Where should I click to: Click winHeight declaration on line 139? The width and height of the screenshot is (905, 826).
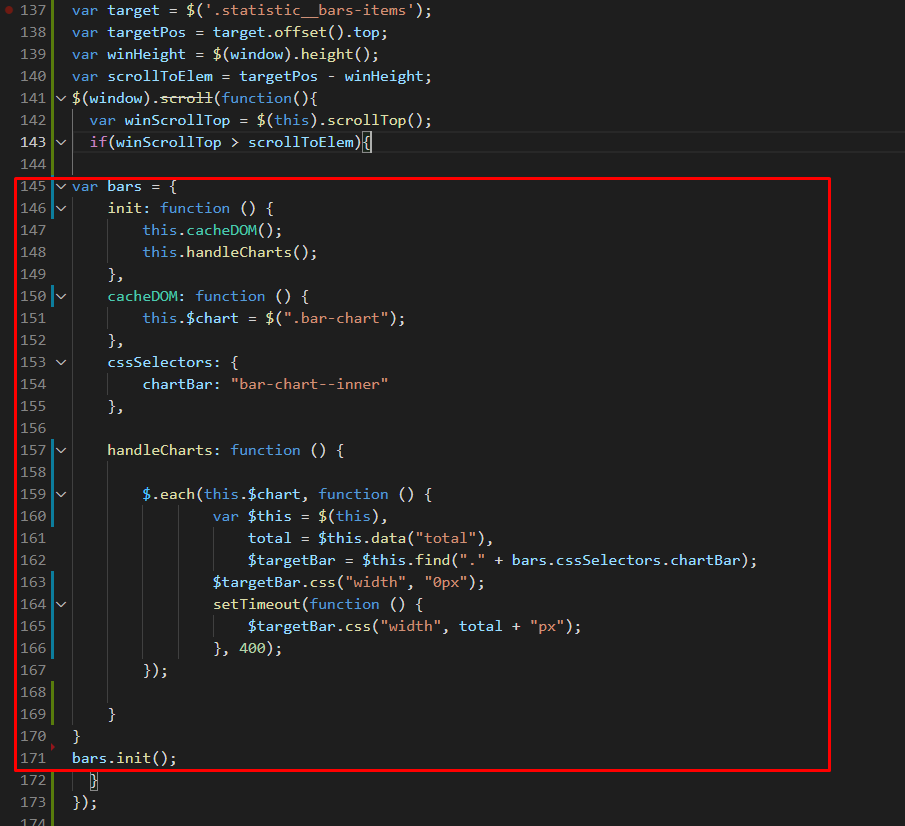(147, 54)
